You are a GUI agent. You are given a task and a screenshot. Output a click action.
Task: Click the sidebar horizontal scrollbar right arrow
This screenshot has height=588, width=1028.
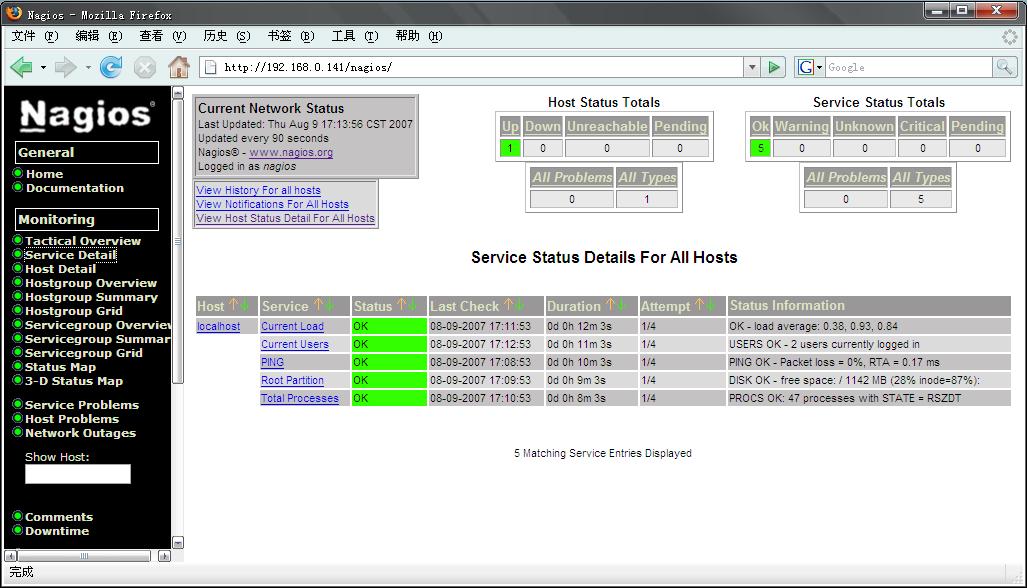[x=164, y=556]
